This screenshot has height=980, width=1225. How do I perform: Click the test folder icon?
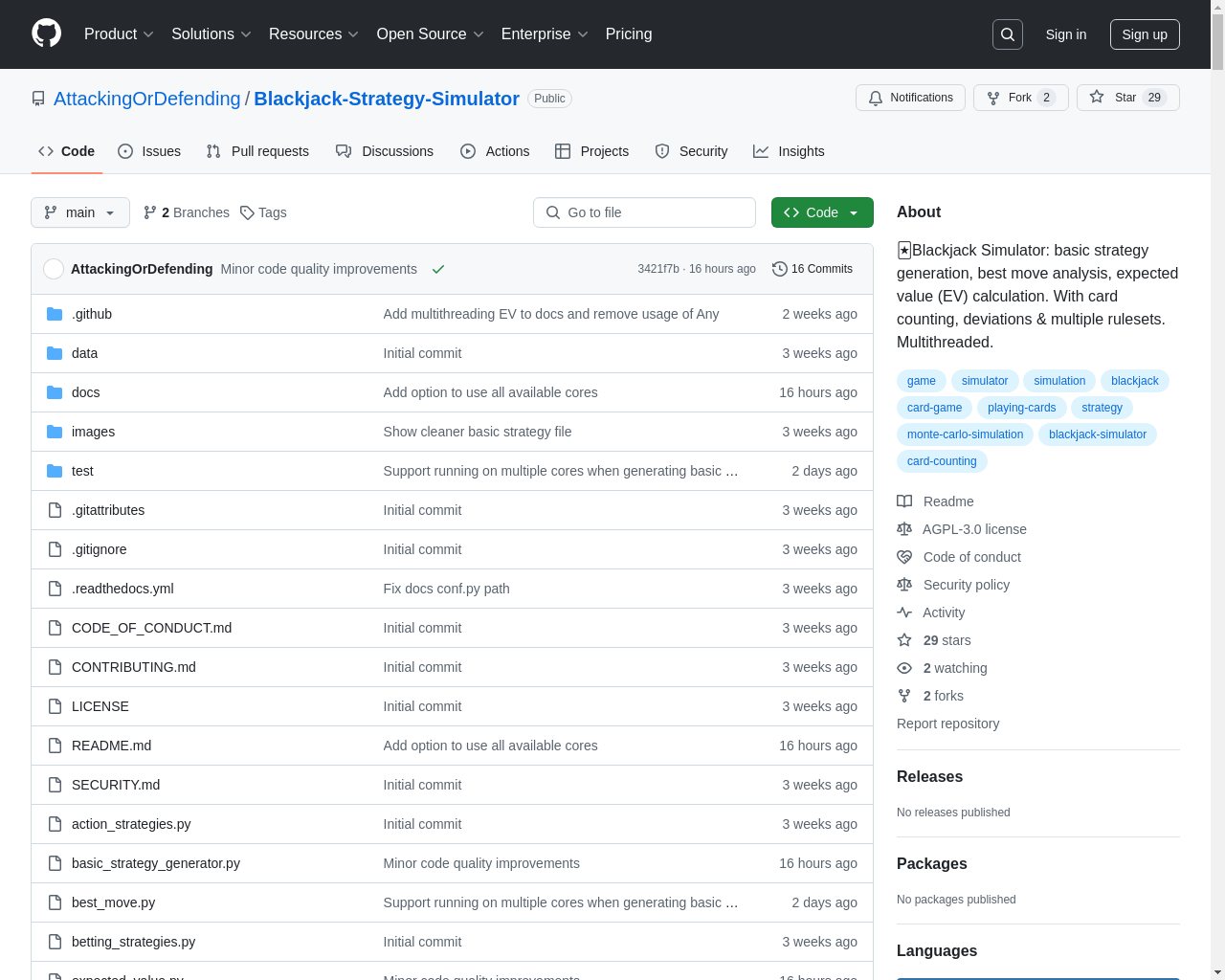point(55,471)
